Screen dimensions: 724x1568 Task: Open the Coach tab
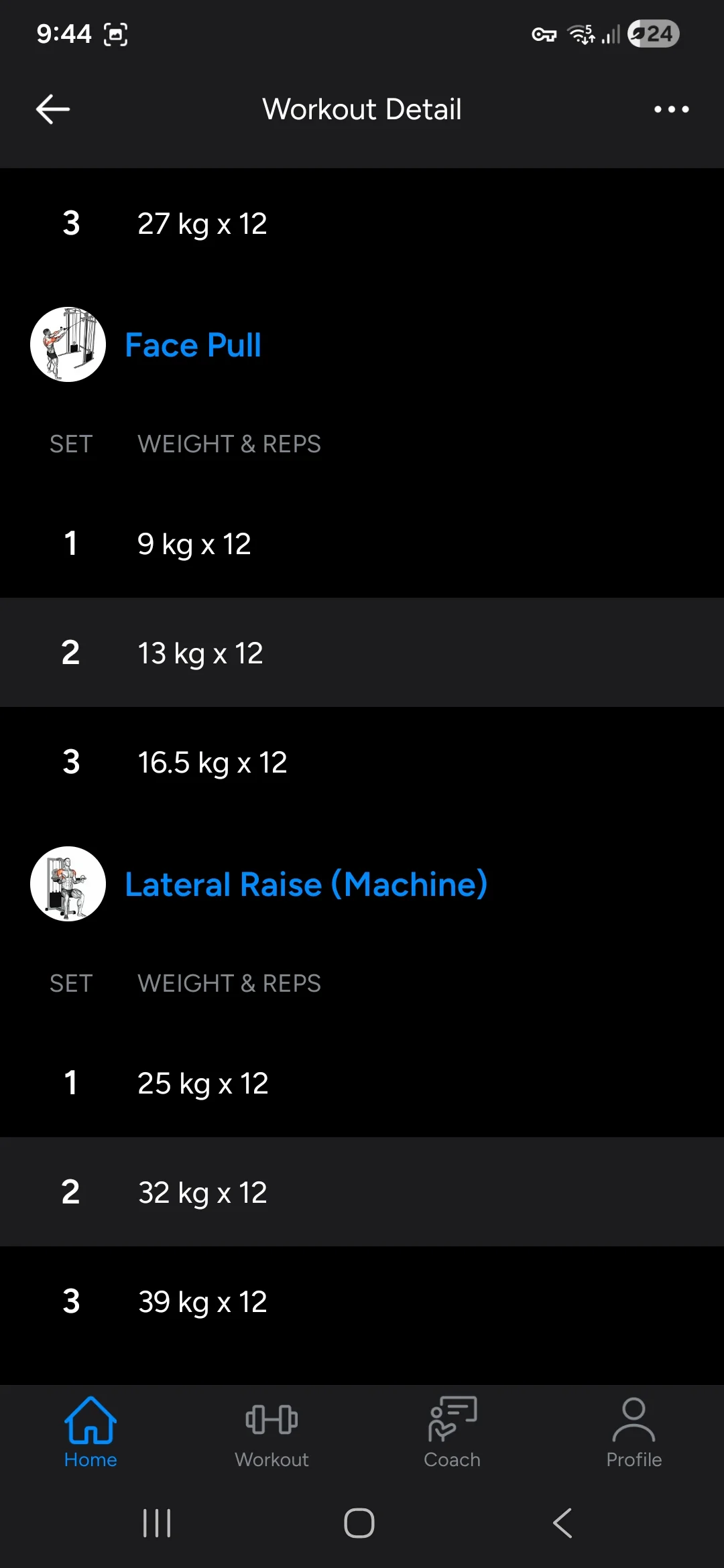(452, 1433)
